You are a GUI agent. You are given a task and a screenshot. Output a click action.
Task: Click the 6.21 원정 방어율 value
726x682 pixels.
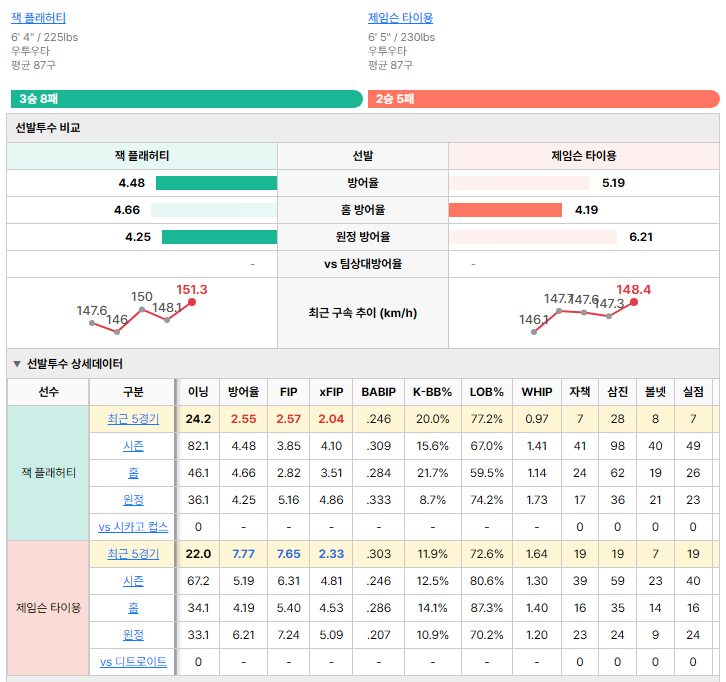641,237
